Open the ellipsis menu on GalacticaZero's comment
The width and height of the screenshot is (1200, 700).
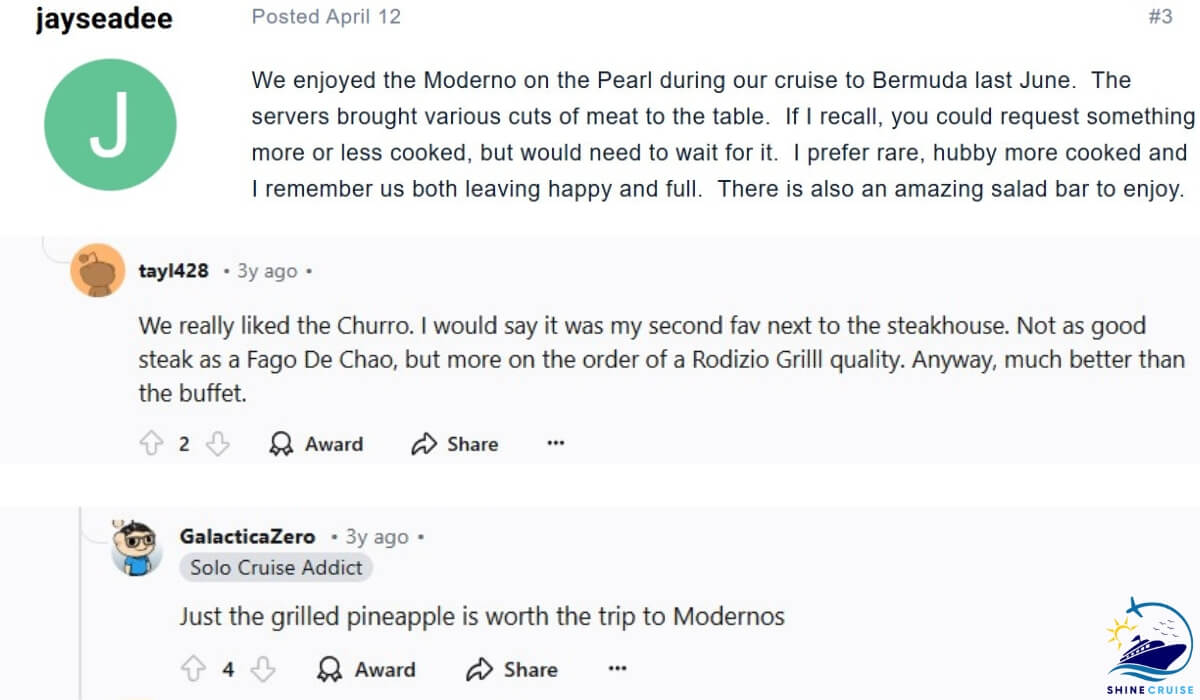[618, 668]
